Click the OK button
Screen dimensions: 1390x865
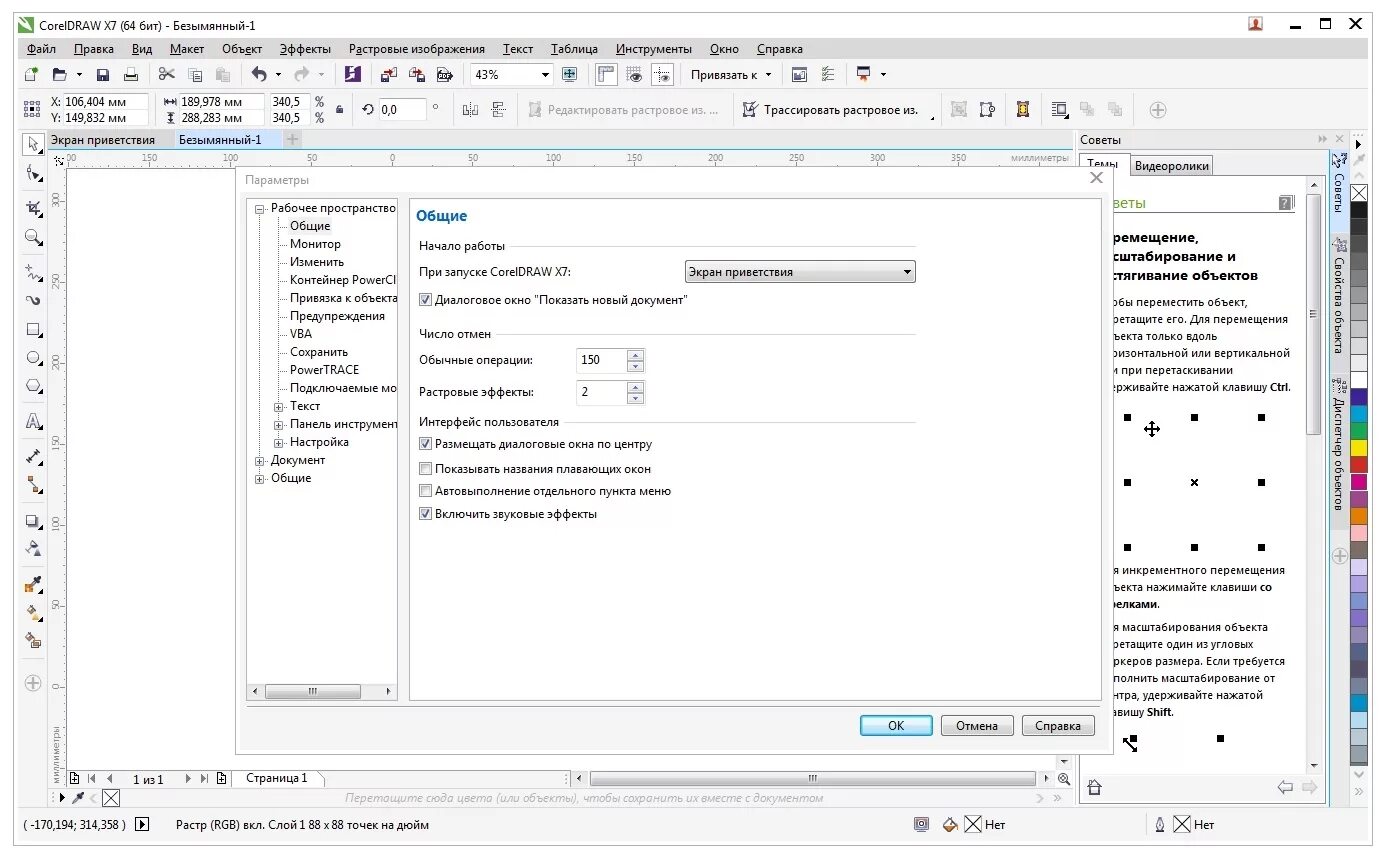(x=896, y=726)
